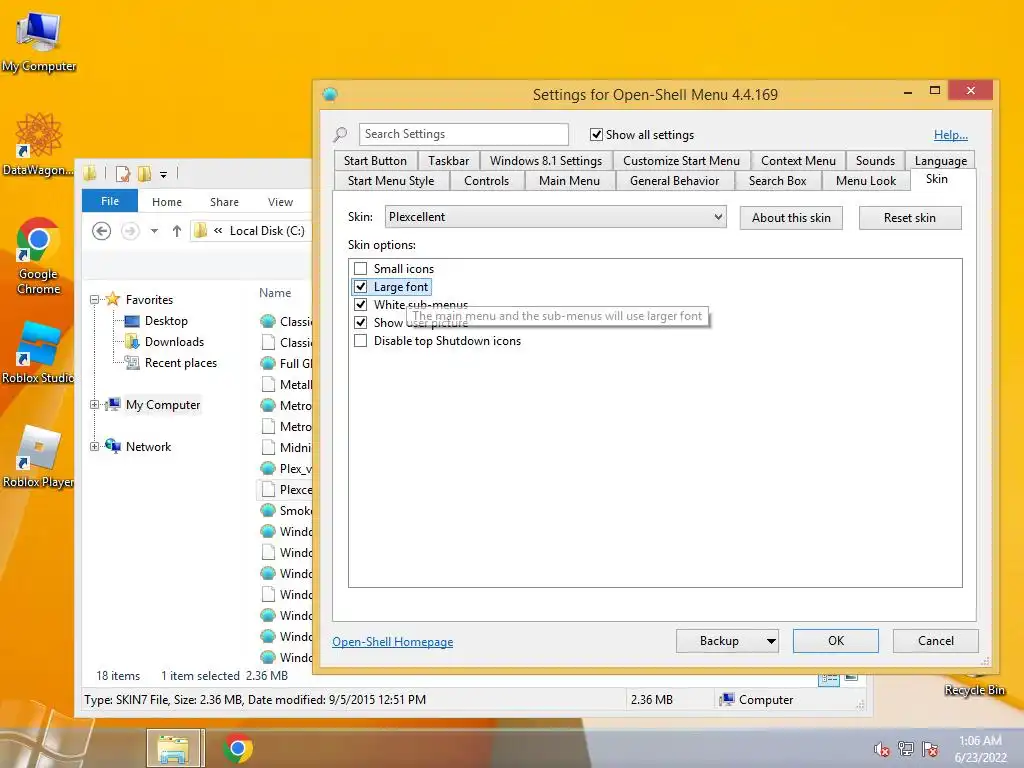Uncheck Show all settings
Screen dimensions: 1024x768
[x=596, y=135]
